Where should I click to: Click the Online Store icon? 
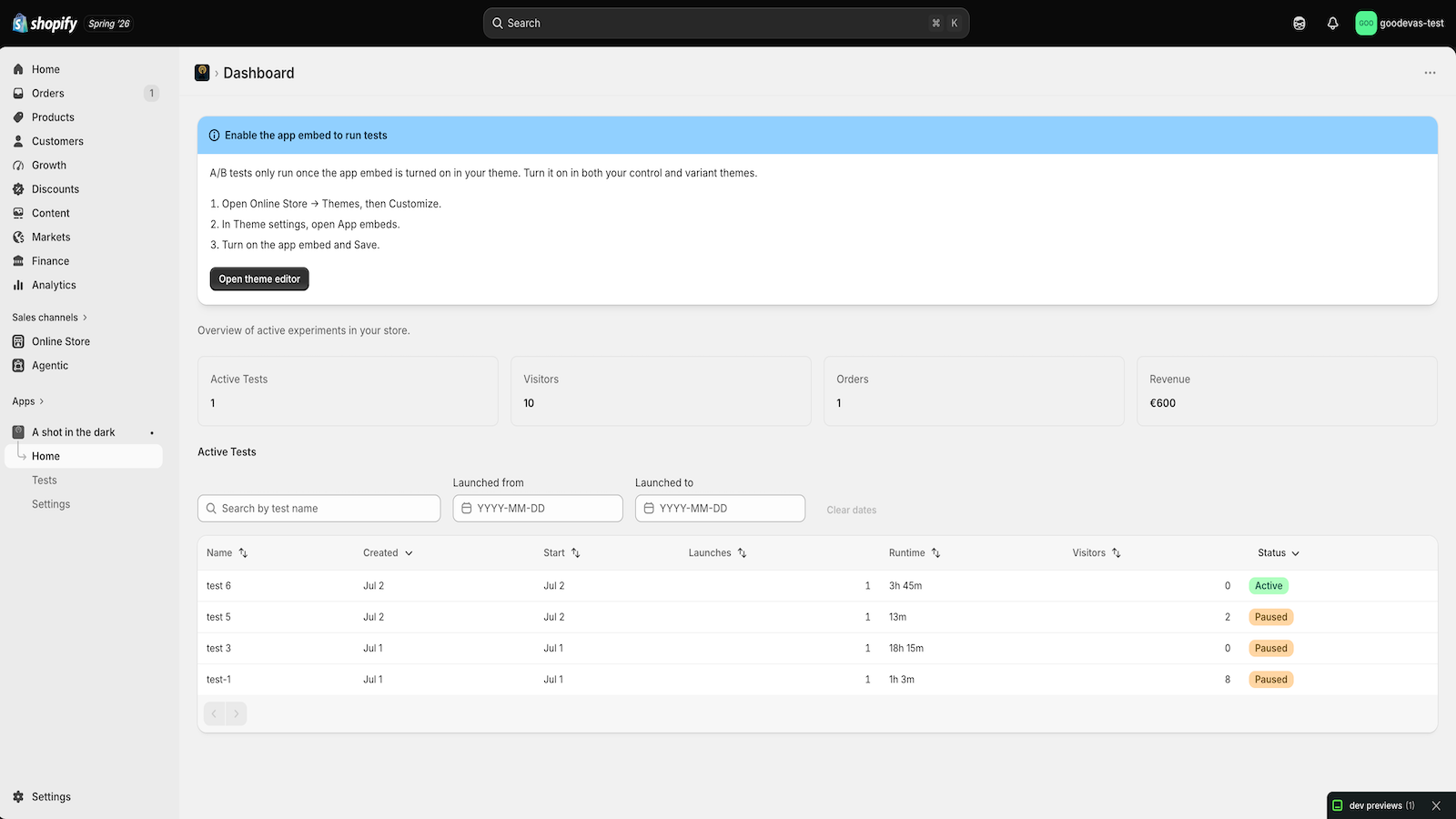pyautogui.click(x=18, y=341)
